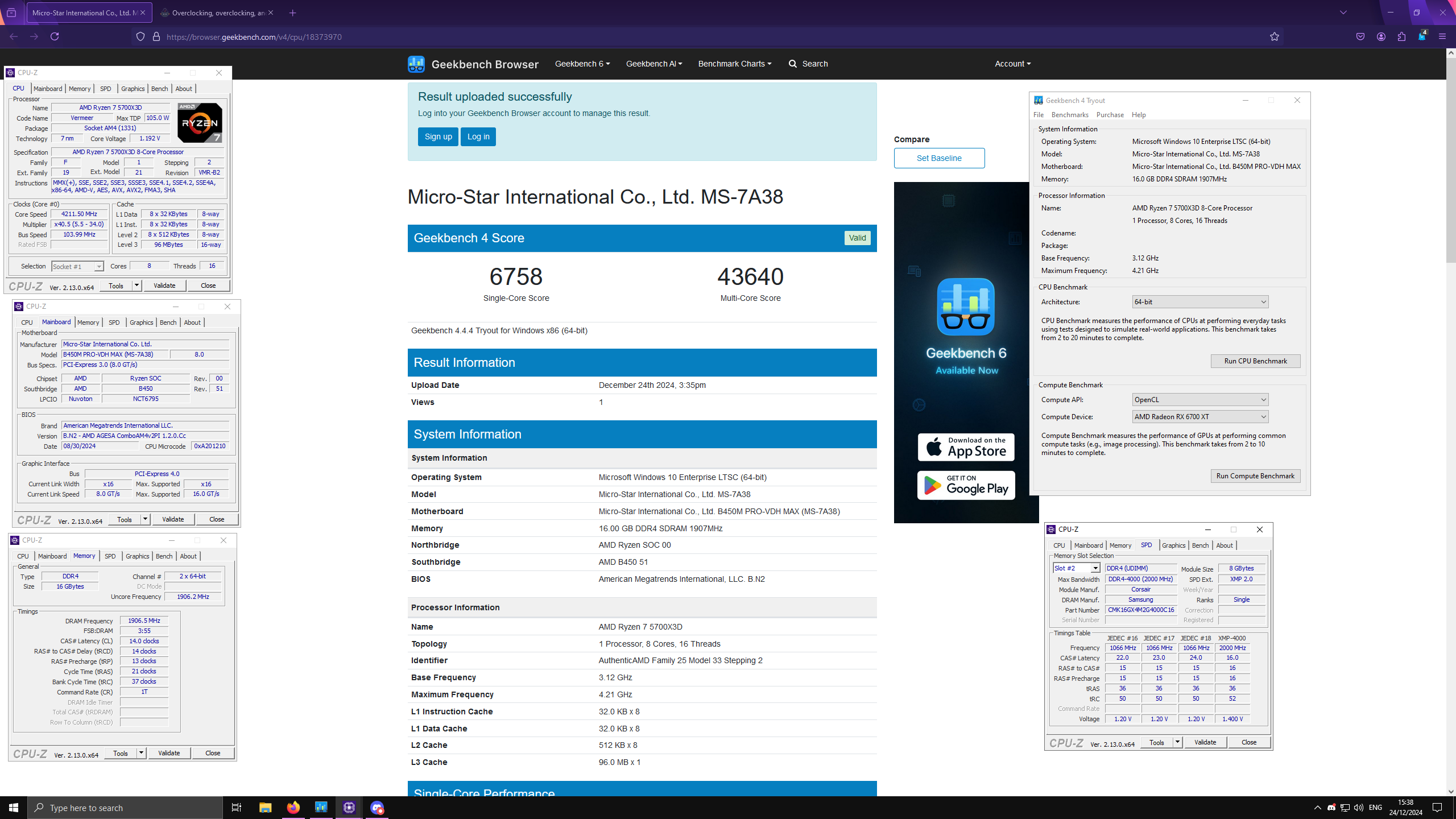
Task: Open the Compute API OpenCL dropdown
Action: pos(1200,400)
